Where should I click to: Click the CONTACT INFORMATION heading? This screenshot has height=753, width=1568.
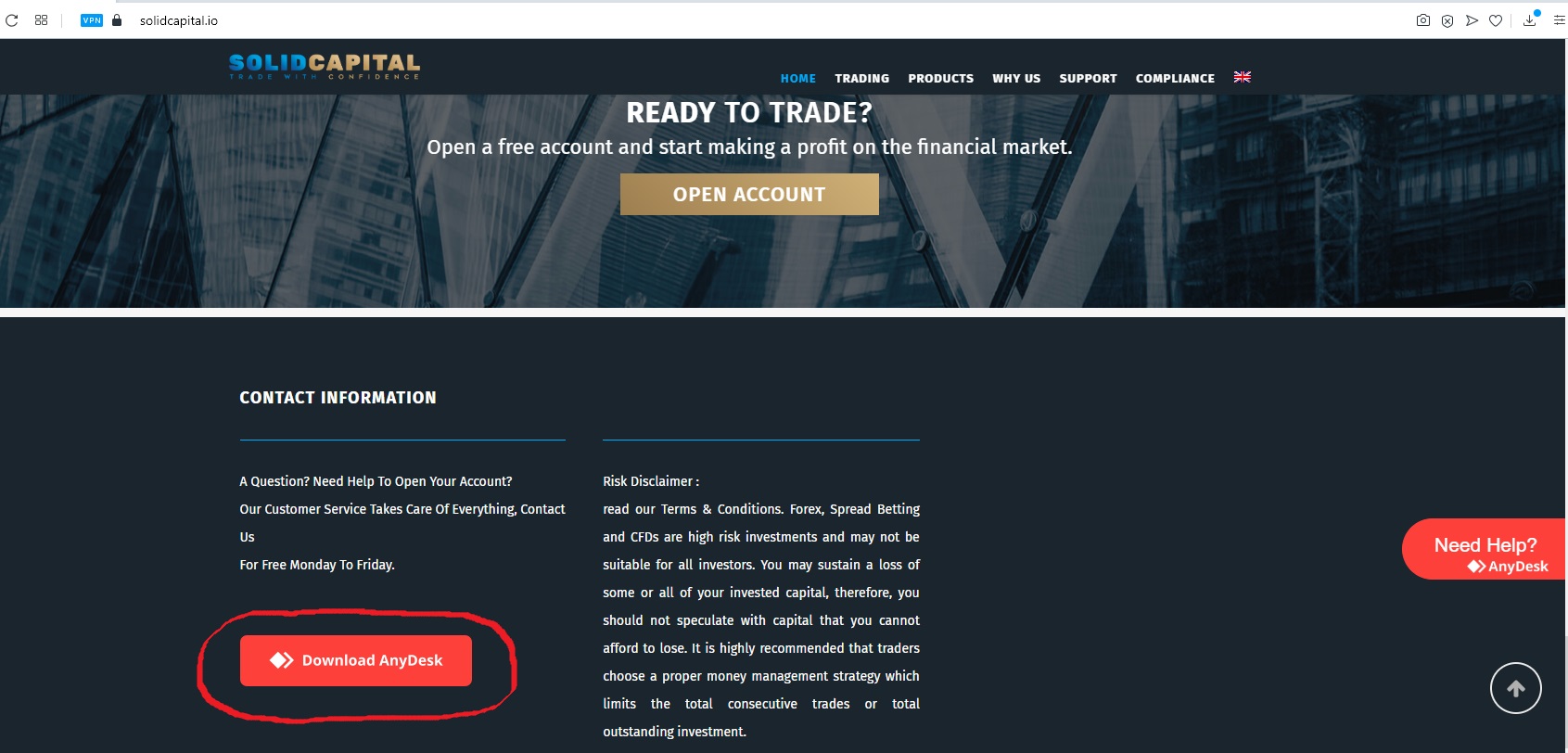point(338,398)
